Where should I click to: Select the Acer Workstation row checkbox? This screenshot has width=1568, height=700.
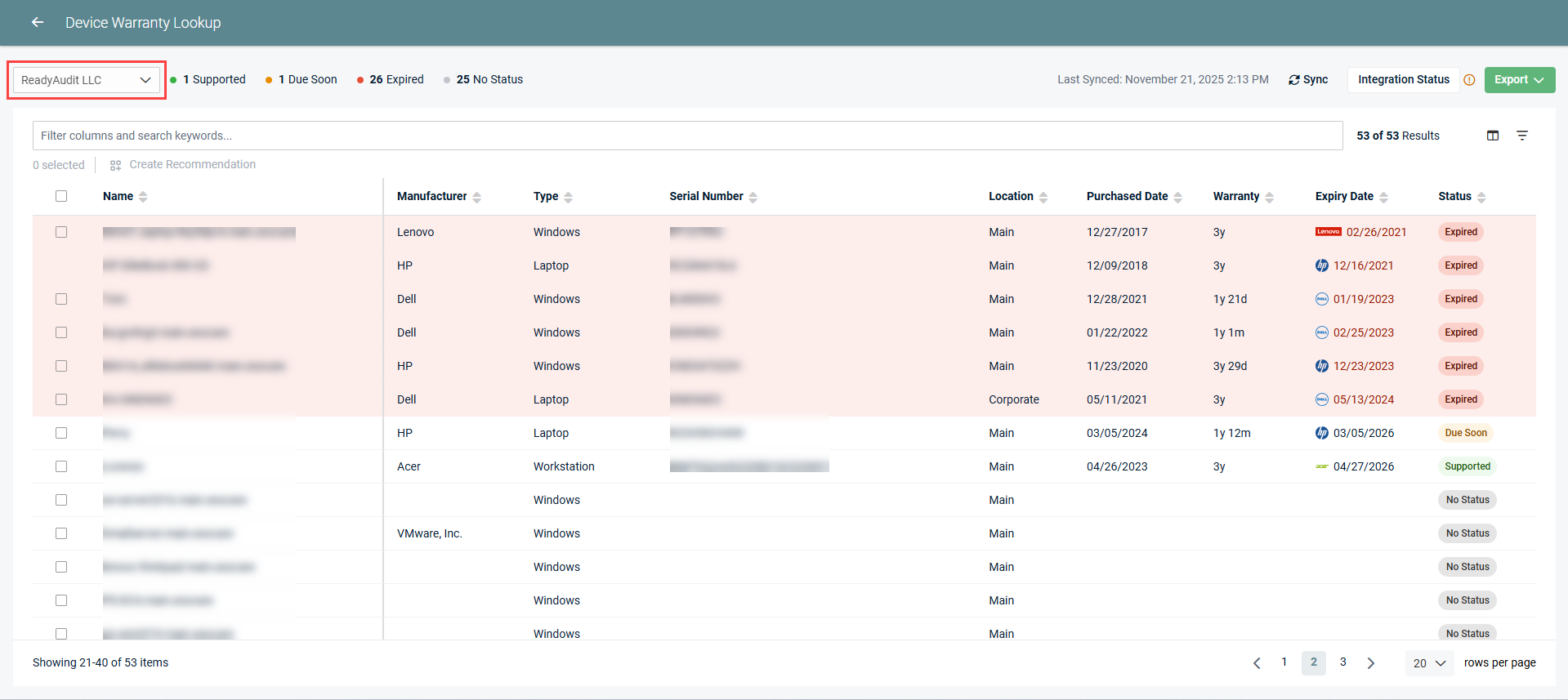[x=61, y=466]
